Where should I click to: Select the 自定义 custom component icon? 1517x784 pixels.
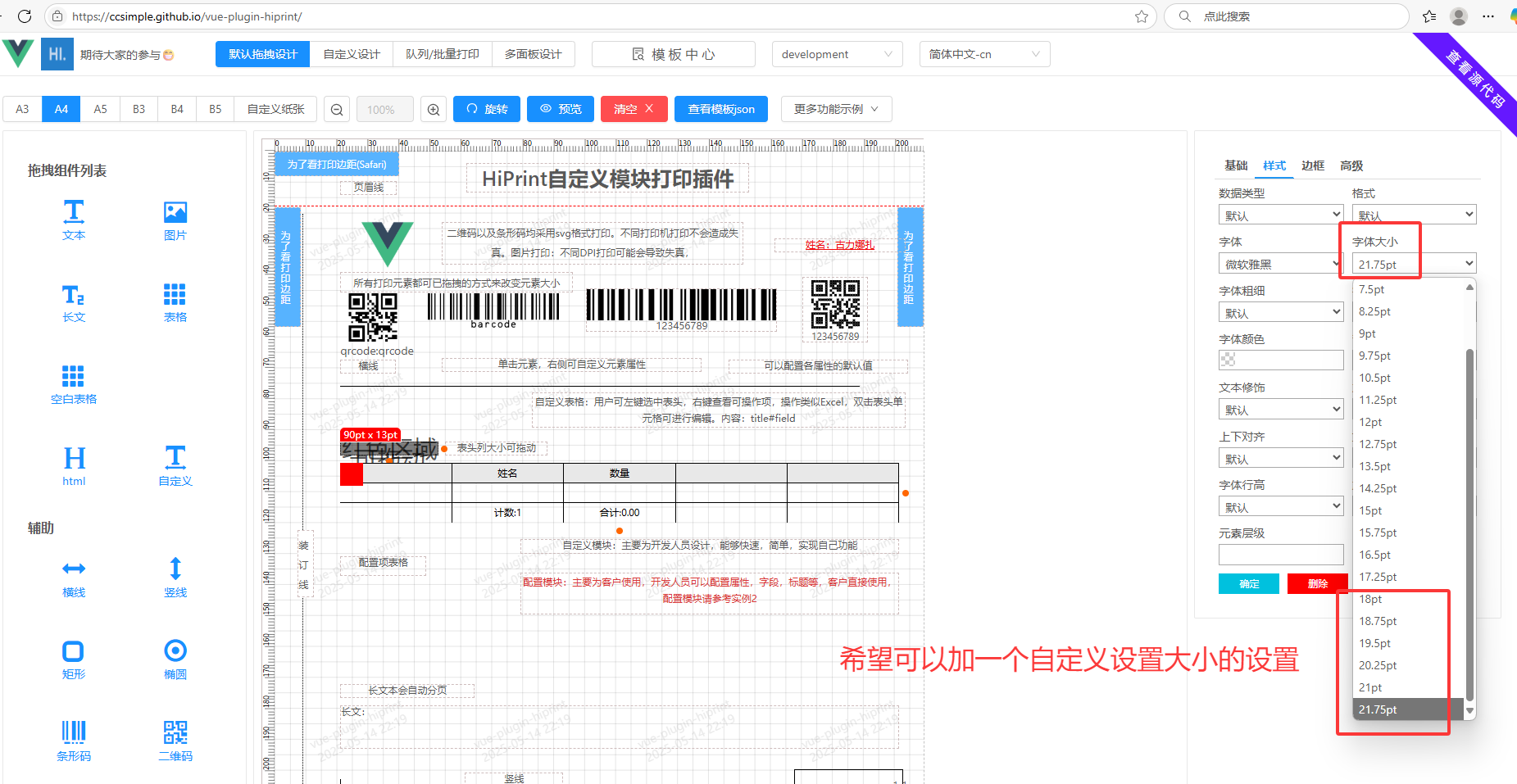(175, 458)
